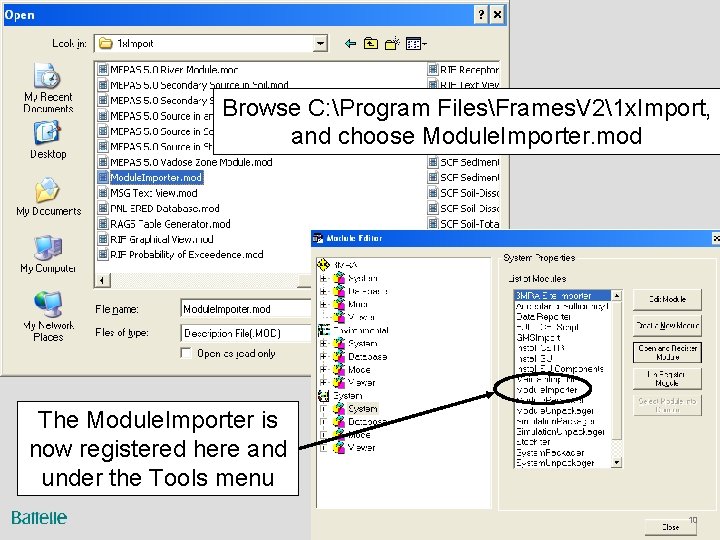720x540 pixels.
Task: Click the Edit Module button
Action: coord(667,299)
